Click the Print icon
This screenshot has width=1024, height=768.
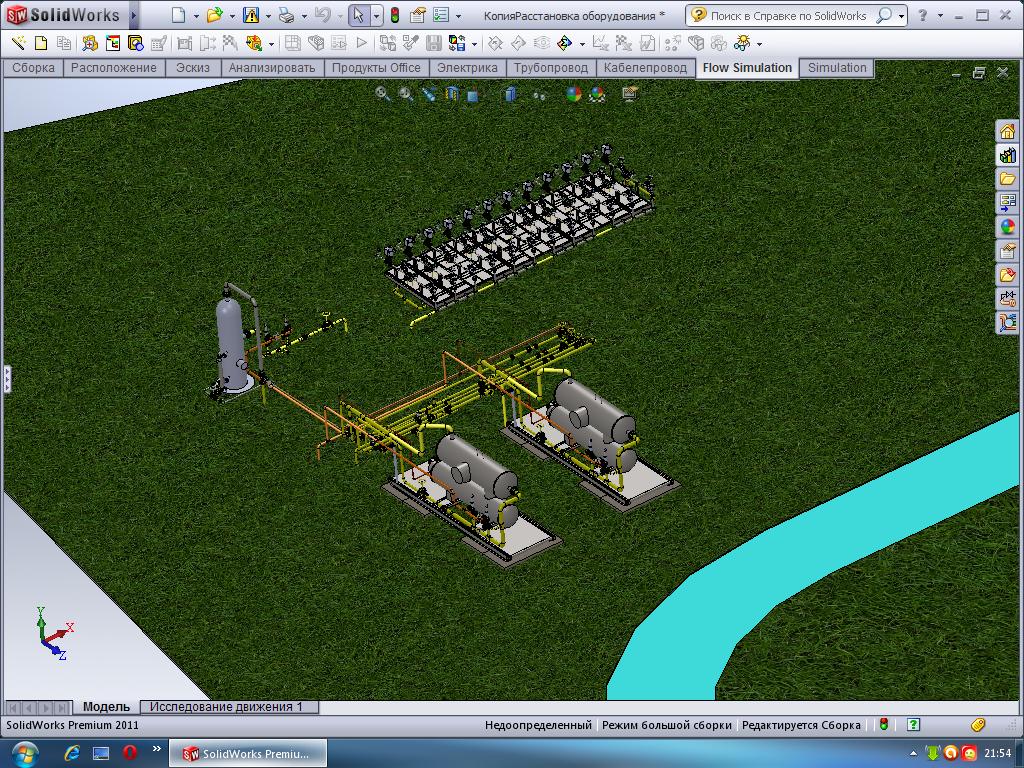(x=286, y=15)
